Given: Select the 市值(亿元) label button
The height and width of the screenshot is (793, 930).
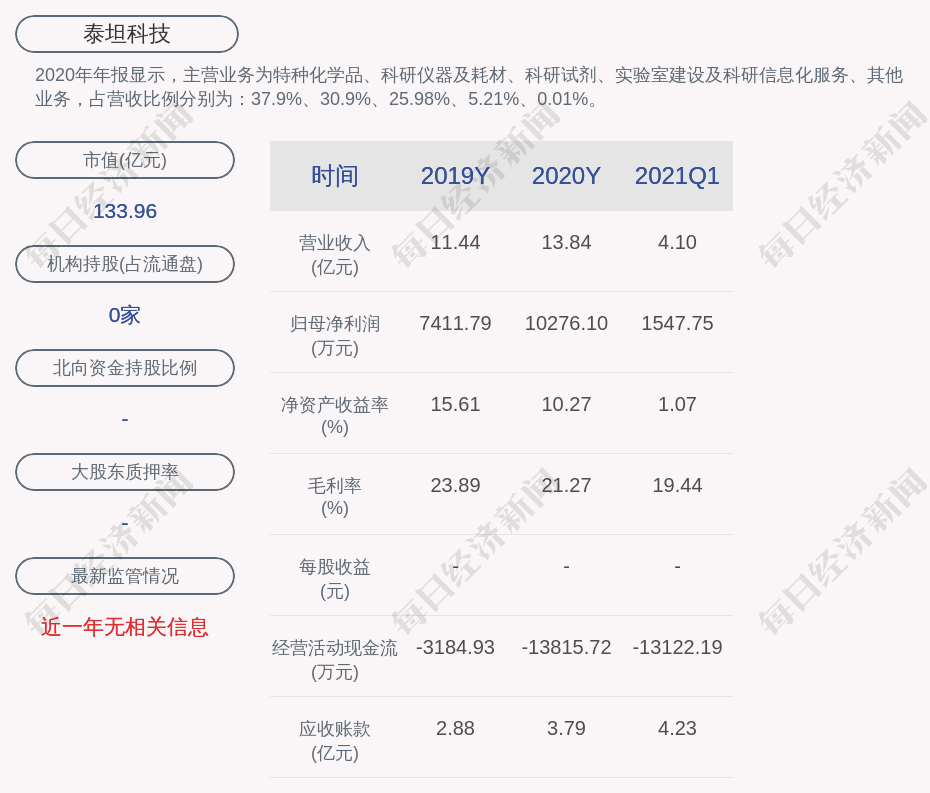Looking at the screenshot, I should point(125,160).
